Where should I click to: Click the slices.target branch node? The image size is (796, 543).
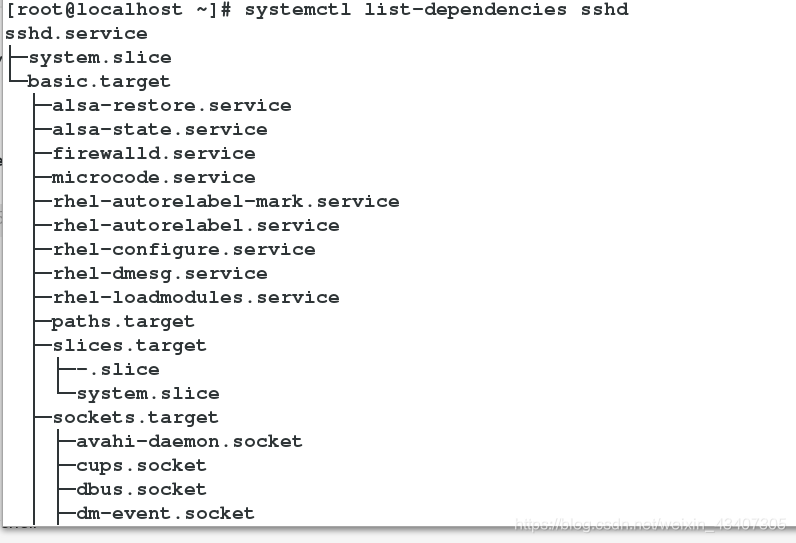pos(129,346)
